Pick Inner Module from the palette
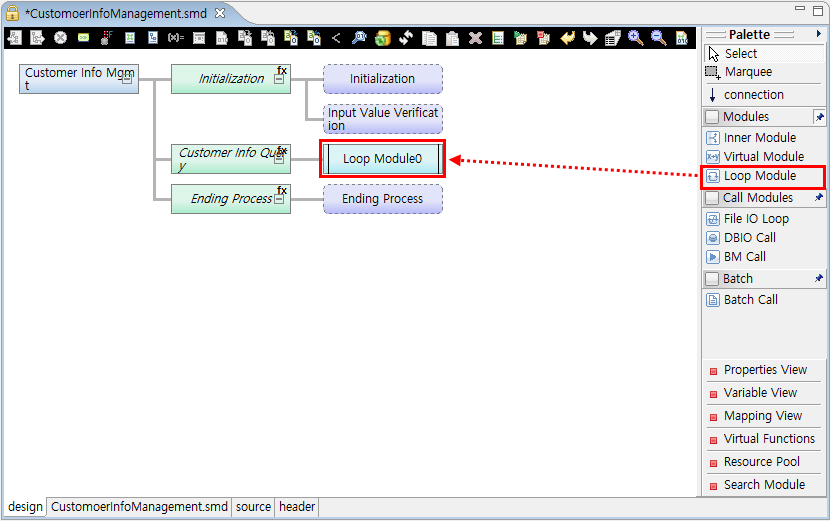830x521 pixels. [764, 138]
